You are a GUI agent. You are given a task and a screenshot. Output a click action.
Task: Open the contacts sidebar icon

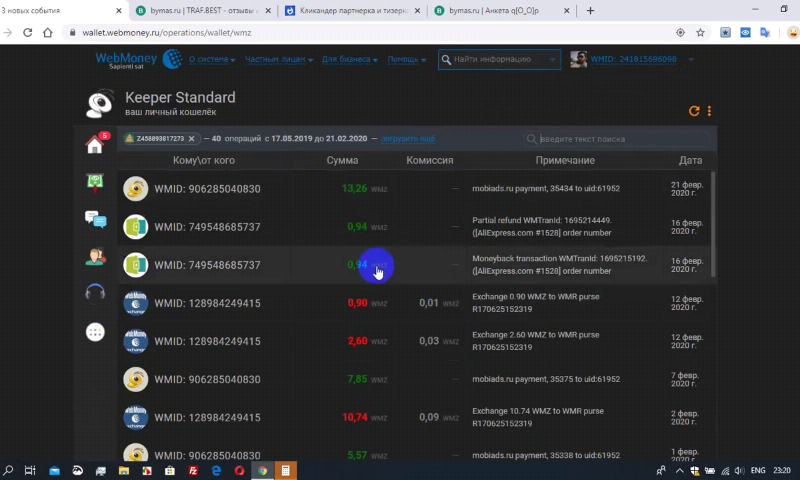click(96, 257)
